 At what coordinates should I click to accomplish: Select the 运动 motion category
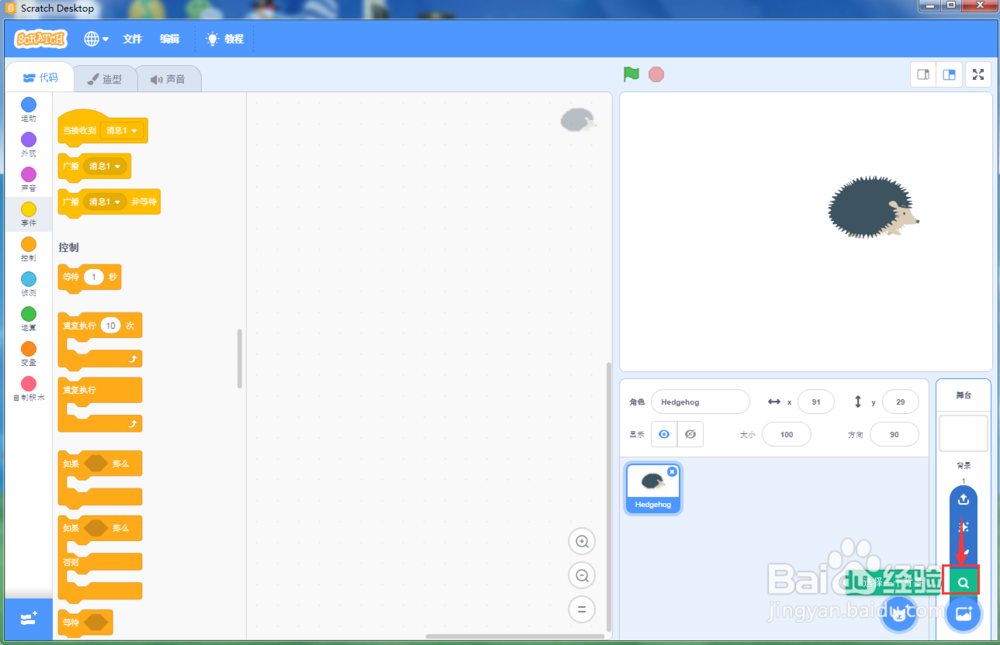(x=29, y=109)
